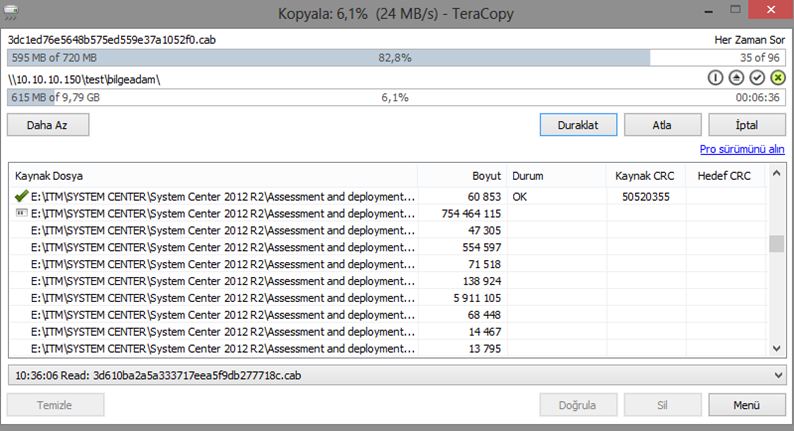Toggle the verify-after-copy checkmark circle icon
The image size is (794, 431).
click(757, 77)
